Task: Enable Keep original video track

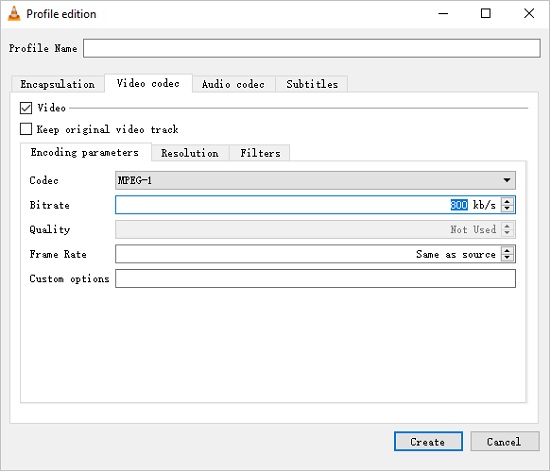Action: coord(26,129)
